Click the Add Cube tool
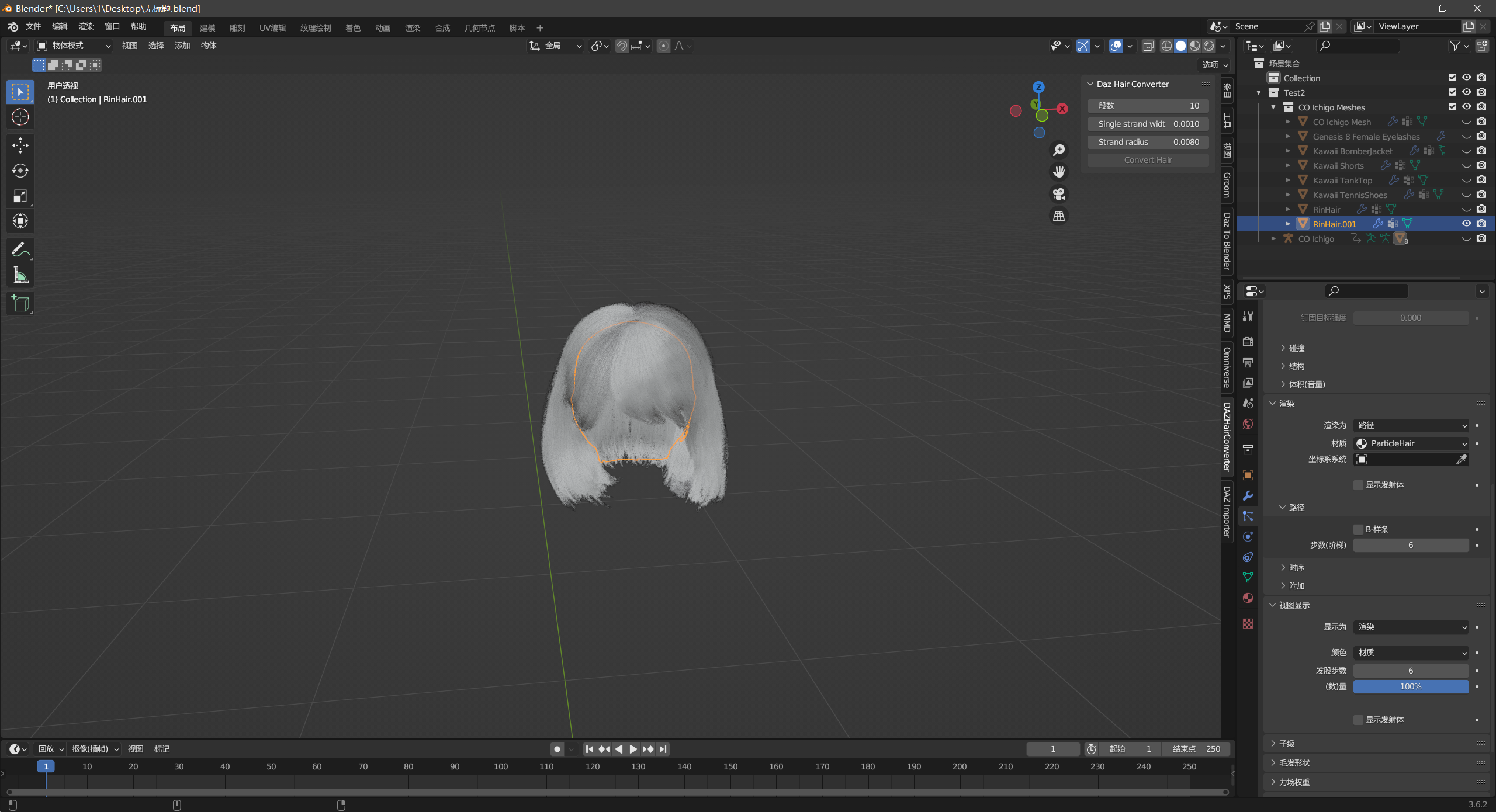 point(20,304)
